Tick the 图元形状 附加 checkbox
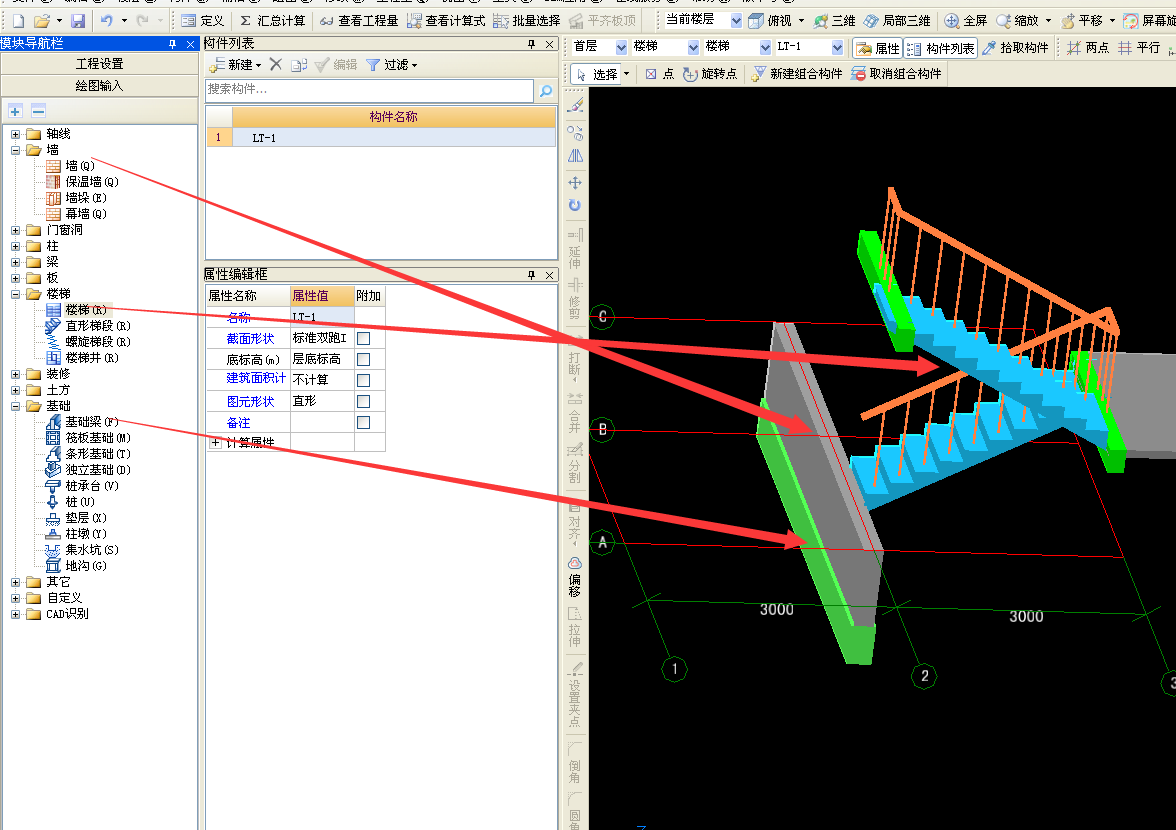Screen dimensions: 1176x830 pyautogui.click(x=364, y=401)
